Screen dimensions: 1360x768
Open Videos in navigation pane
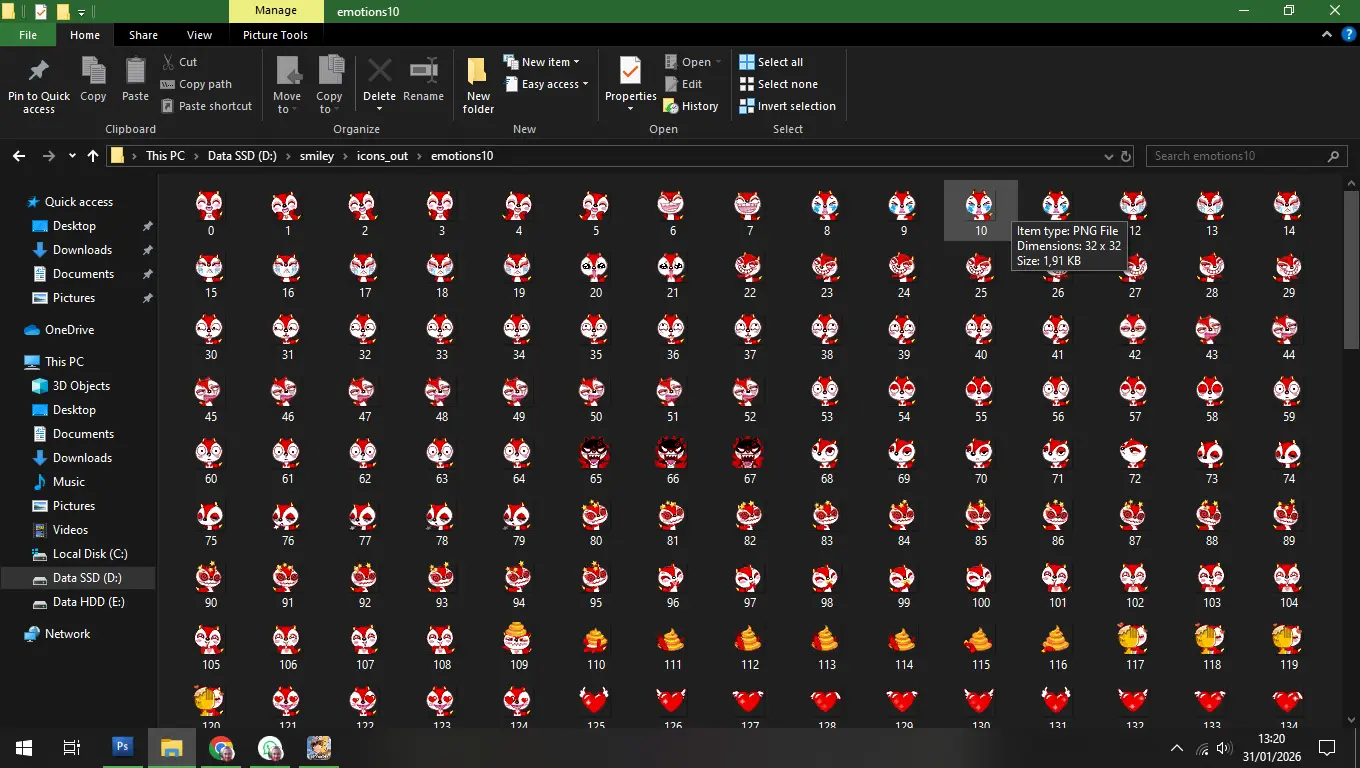pos(70,530)
